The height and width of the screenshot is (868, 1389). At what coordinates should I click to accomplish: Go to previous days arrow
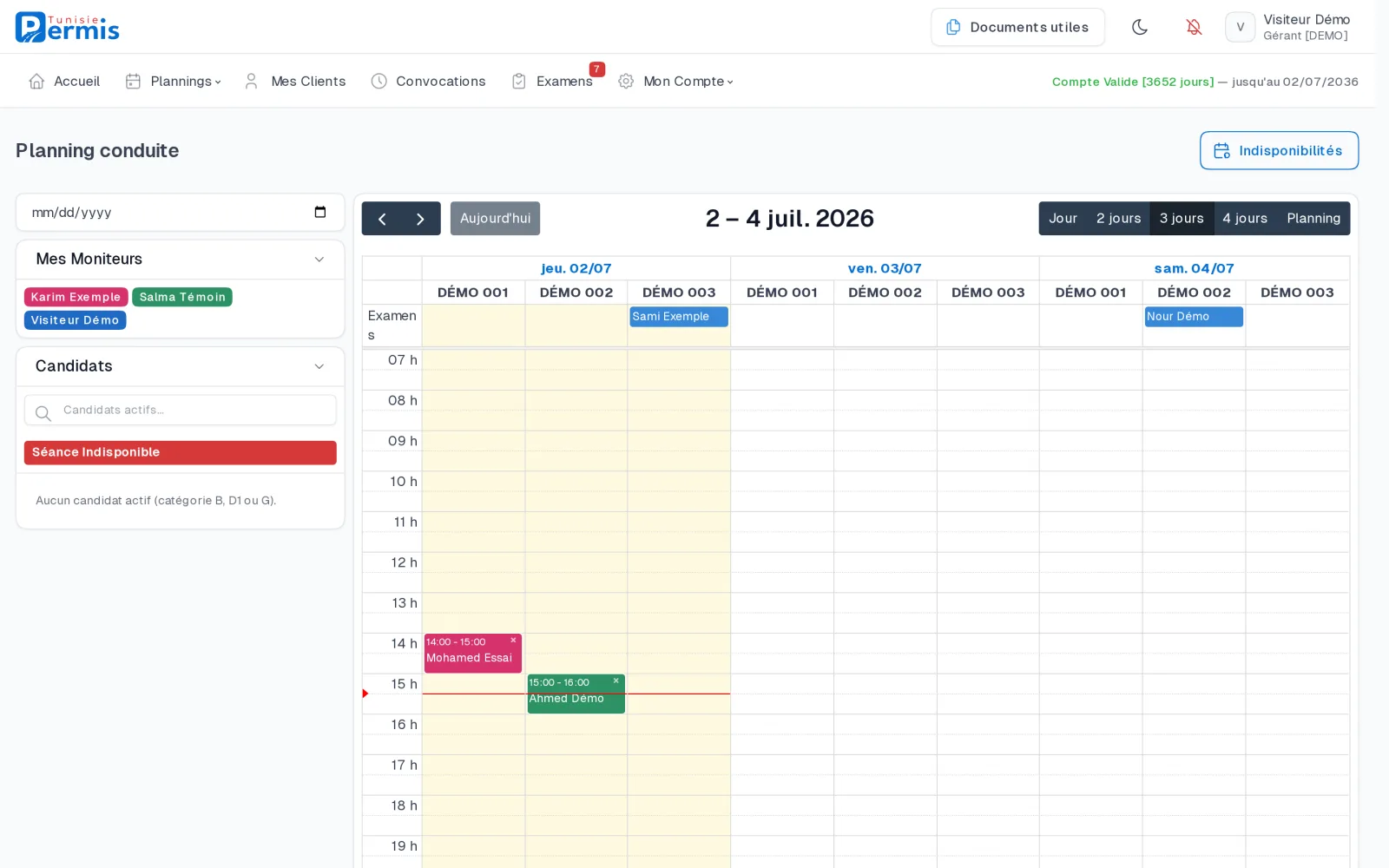(381, 219)
